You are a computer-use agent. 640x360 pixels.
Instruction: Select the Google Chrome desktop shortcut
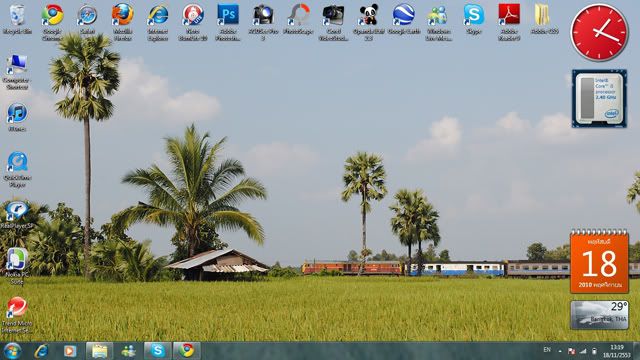click(52, 22)
